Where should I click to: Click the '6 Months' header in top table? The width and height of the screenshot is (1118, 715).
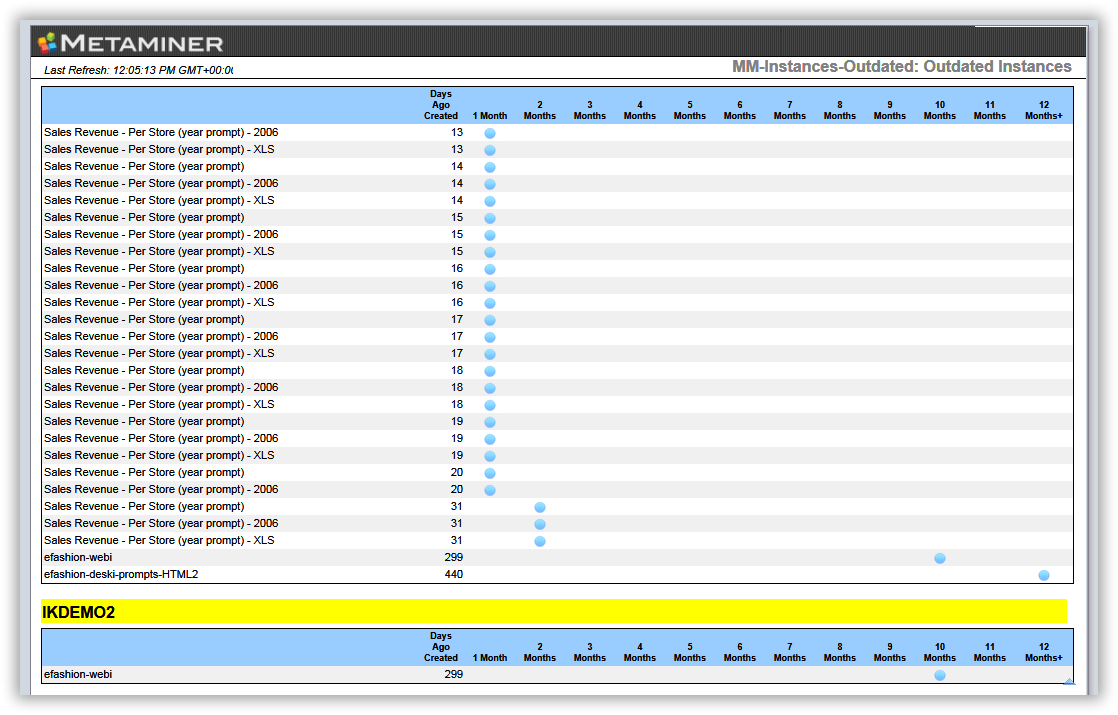(739, 110)
